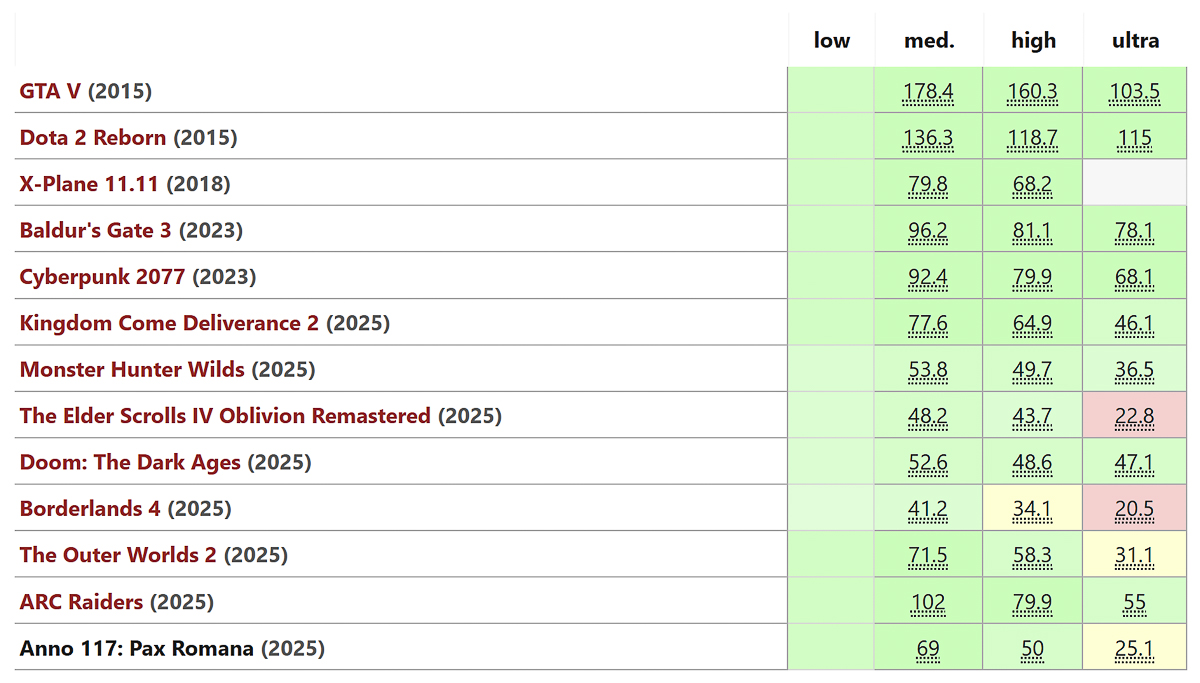Screen dimensions: 1200x683
Task: Open the GTA V game link
Action: (x=50, y=92)
